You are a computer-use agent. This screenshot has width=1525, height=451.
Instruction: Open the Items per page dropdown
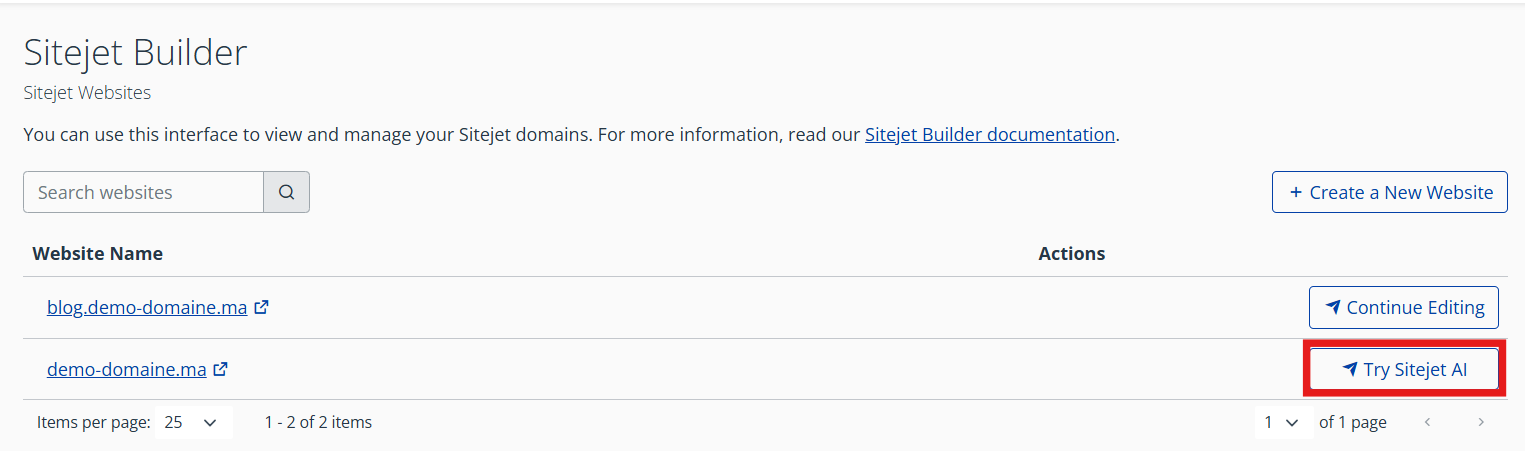coord(192,422)
